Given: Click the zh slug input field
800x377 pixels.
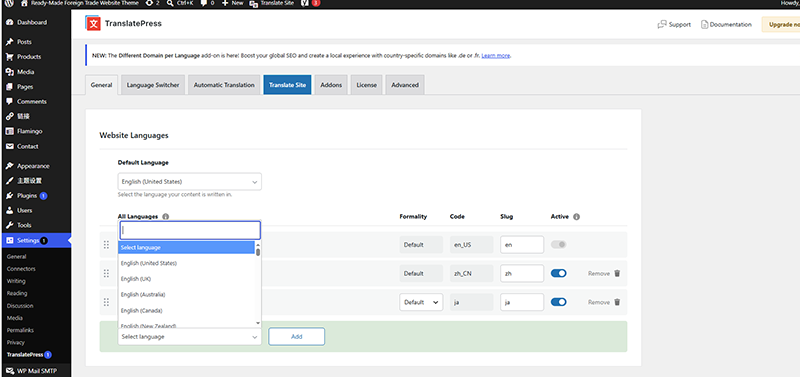Looking at the screenshot, I should (522, 273).
